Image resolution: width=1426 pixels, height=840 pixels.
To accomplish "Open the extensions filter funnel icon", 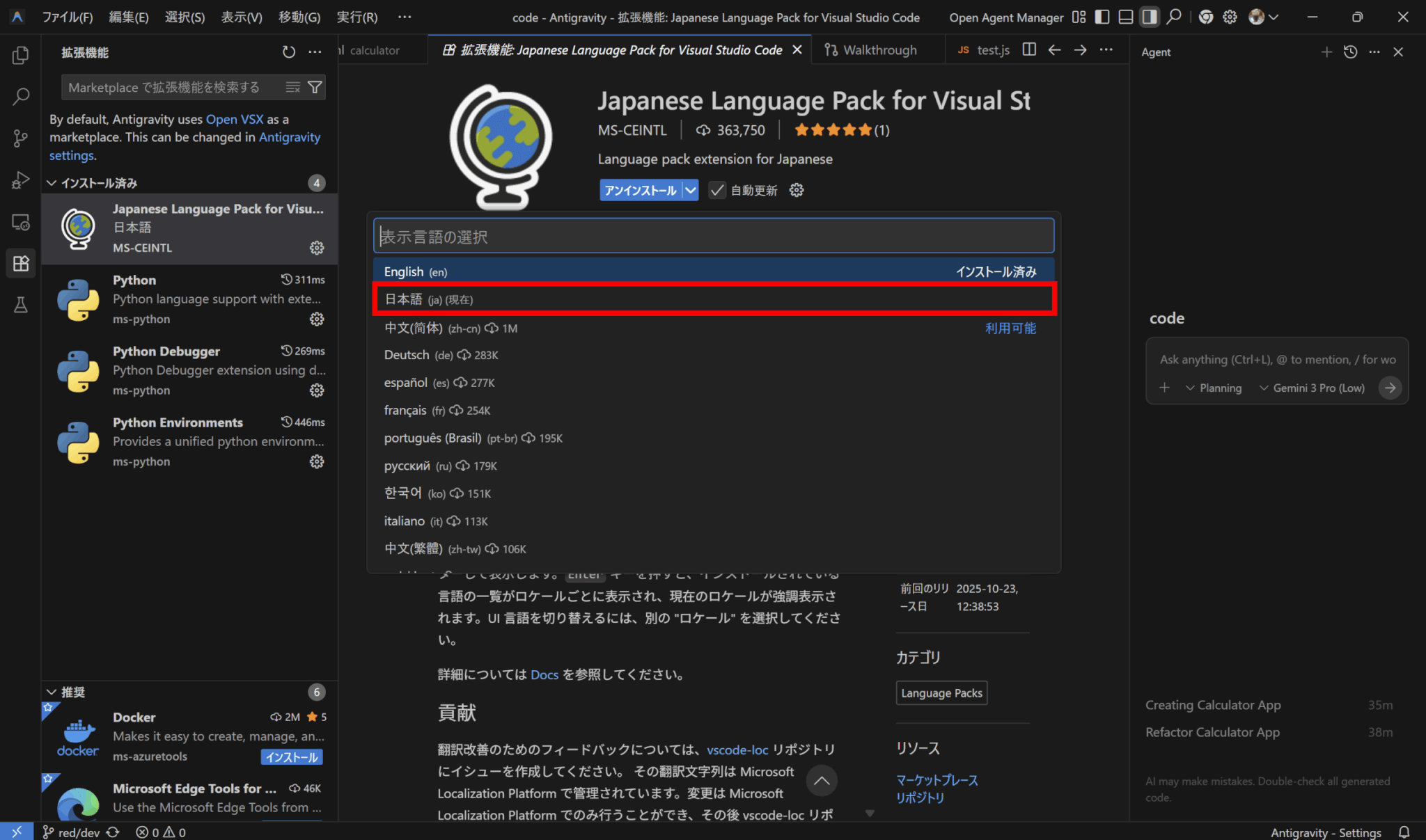I will tap(315, 87).
